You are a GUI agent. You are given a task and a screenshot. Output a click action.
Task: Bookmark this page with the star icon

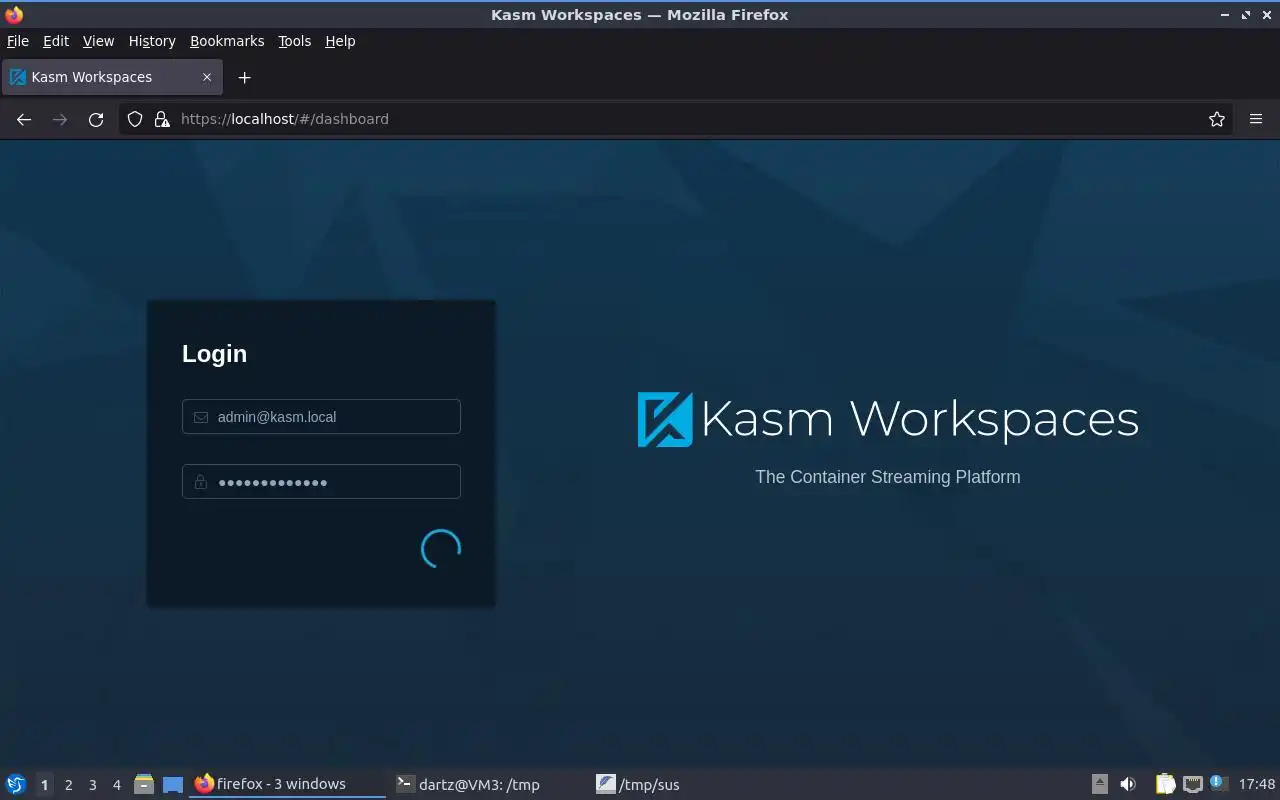1217,119
